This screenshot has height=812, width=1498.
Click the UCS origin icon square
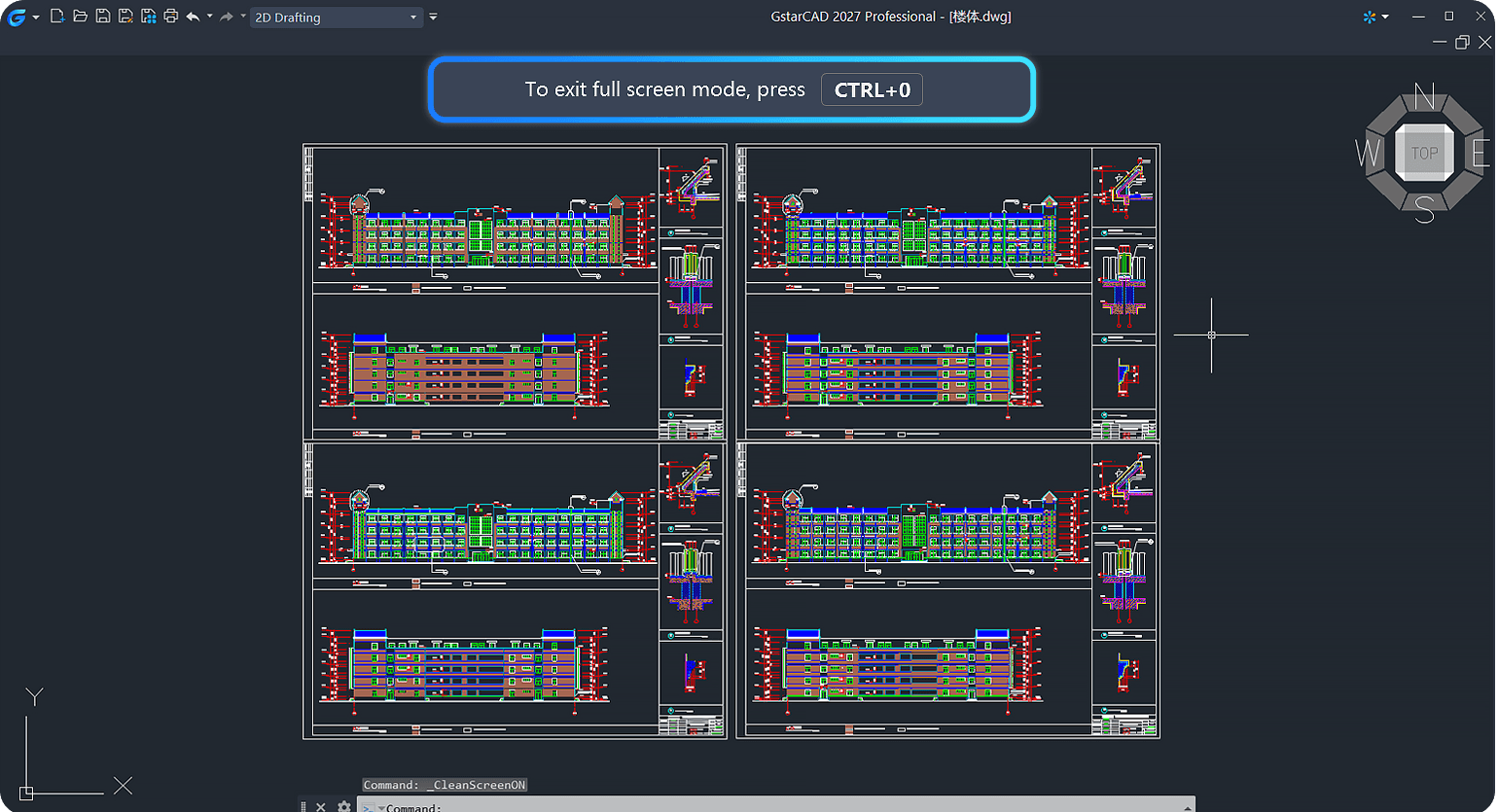(x=26, y=794)
